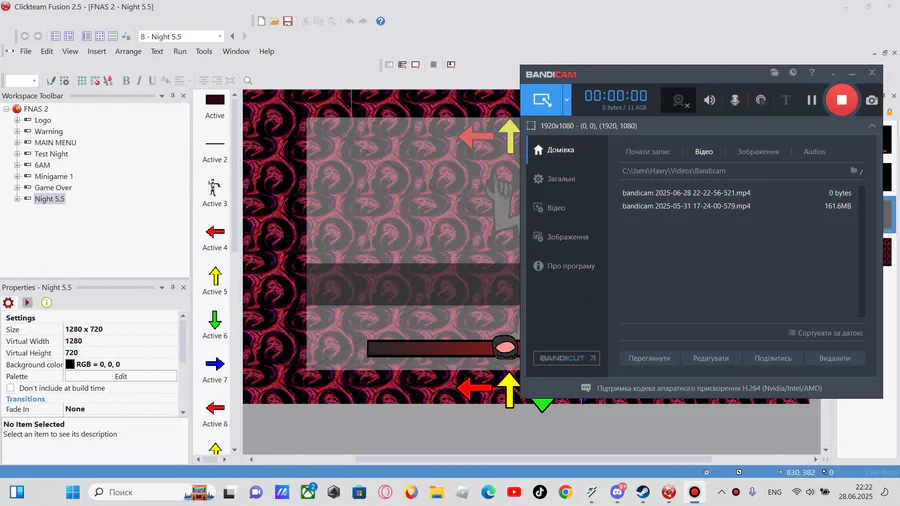Expand the Warning frame node

[x=17, y=131]
